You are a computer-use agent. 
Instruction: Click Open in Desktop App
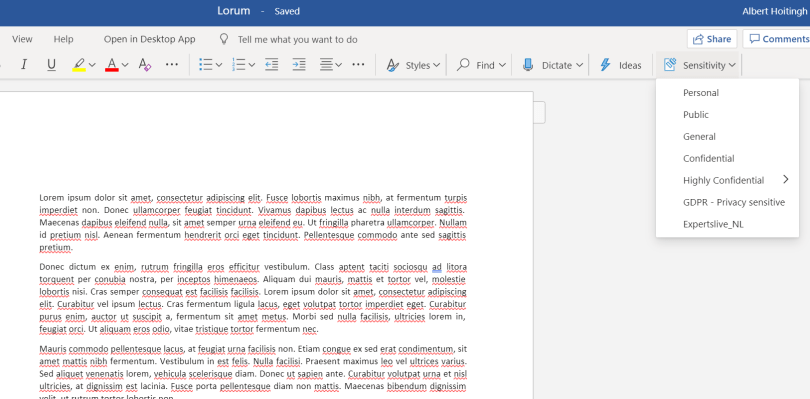[x=149, y=39]
